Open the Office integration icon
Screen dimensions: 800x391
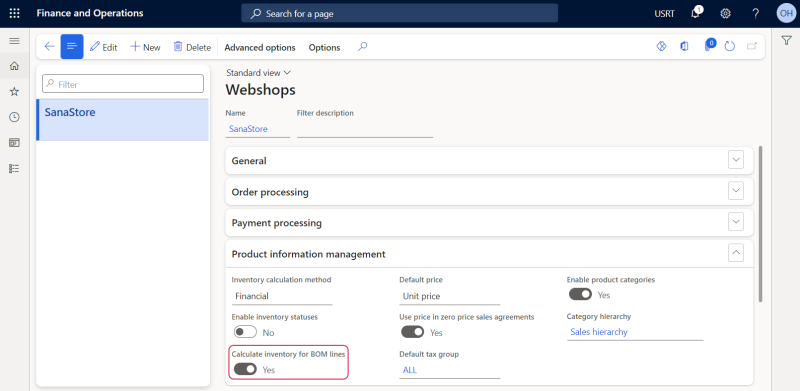tap(684, 46)
